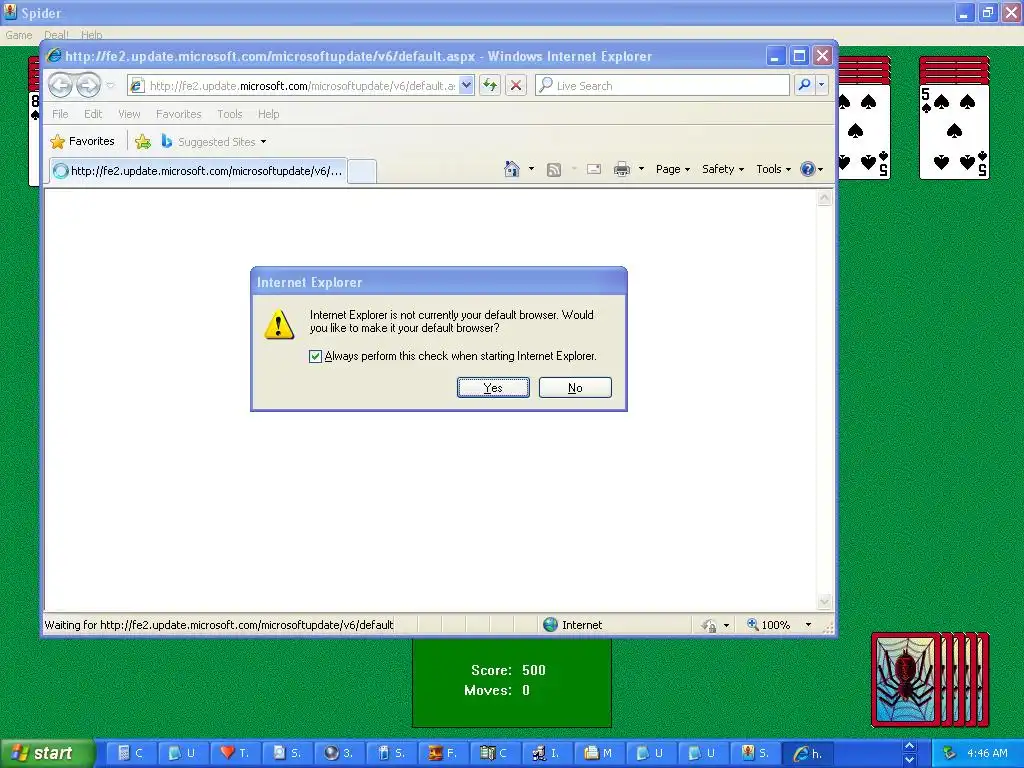1024x768 pixels.
Task: Open the zoom level 100% dropdown arrow
Action: 808,625
